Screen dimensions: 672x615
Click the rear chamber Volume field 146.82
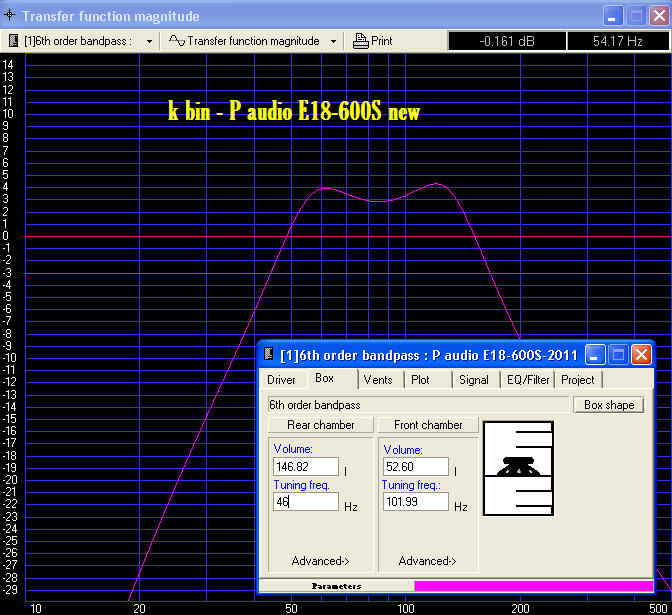coord(306,466)
